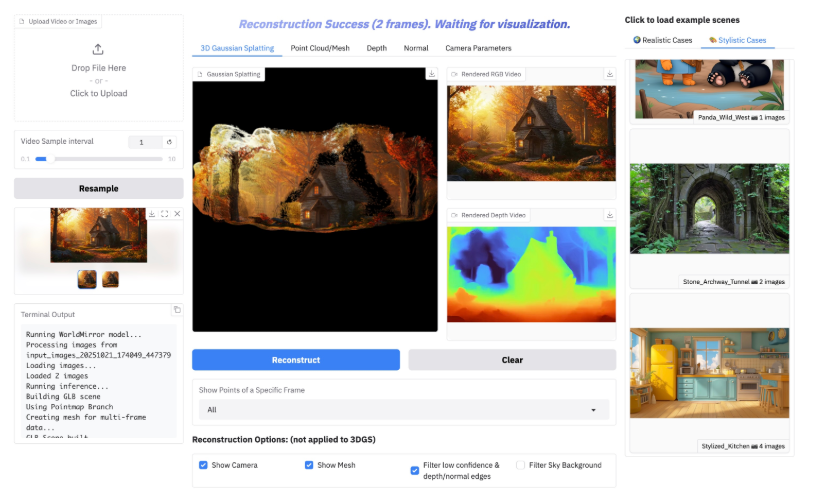Image resolution: width=814 pixels, height=502 pixels.
Task: Download the Rendered RGB Video
Action: pos(610,74)
